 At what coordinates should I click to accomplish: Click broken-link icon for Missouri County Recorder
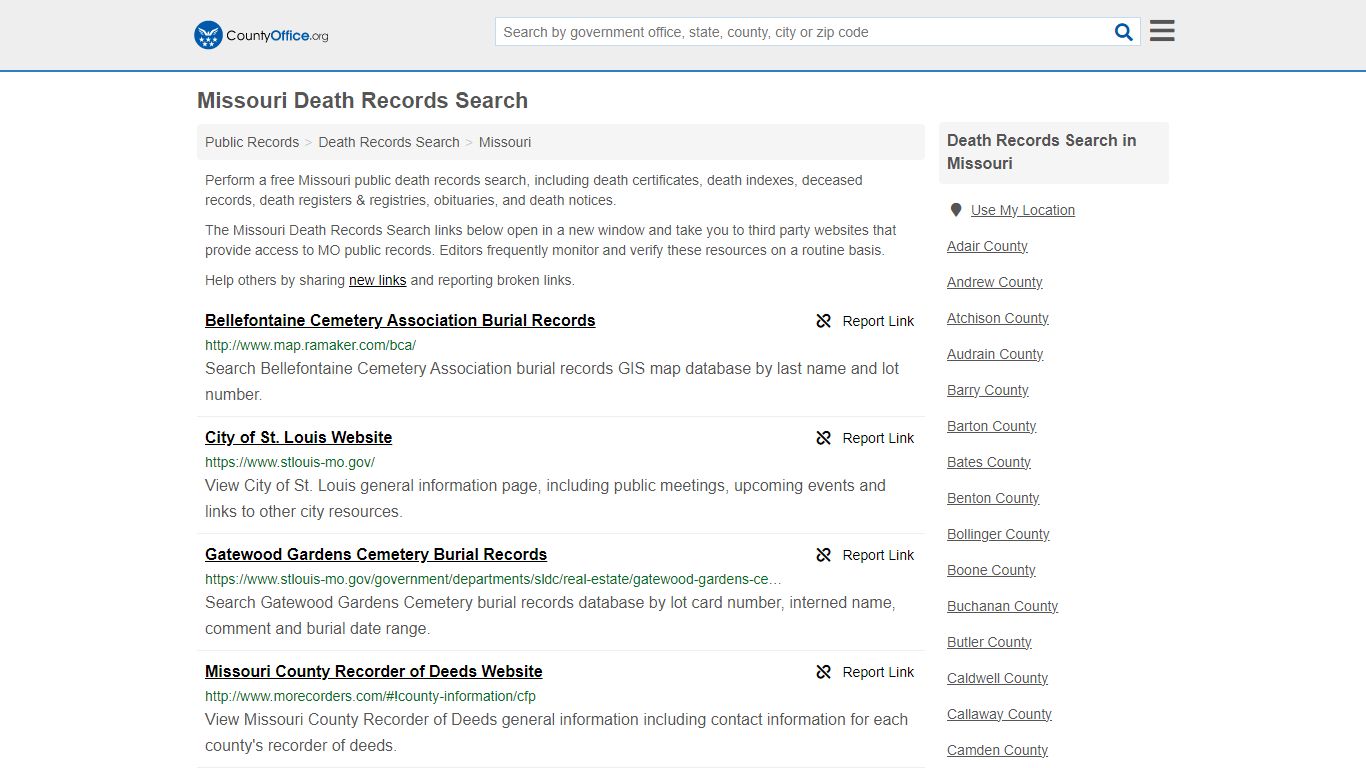[824, 672]
